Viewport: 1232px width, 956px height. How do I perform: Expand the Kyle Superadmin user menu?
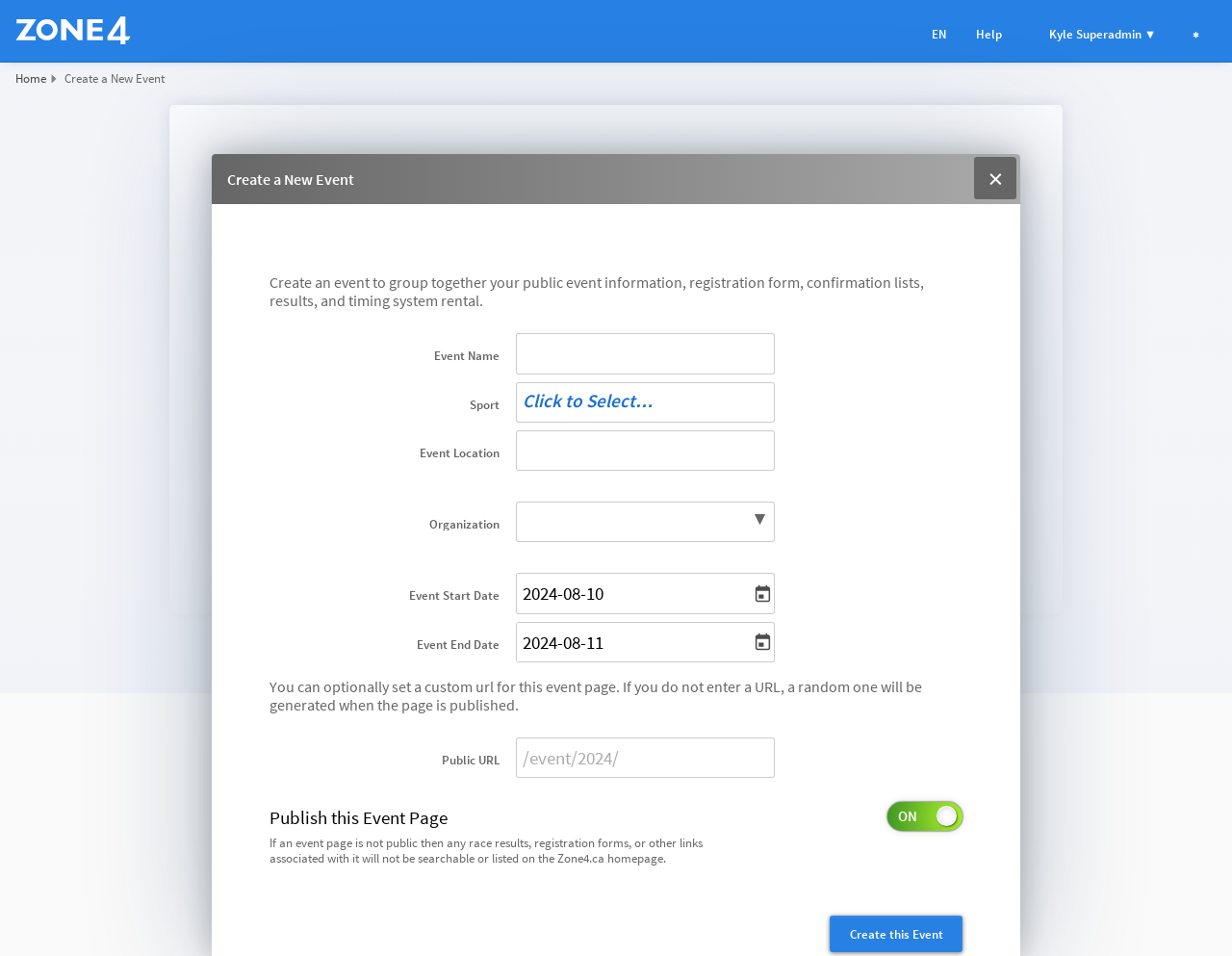coord(1101,35)
